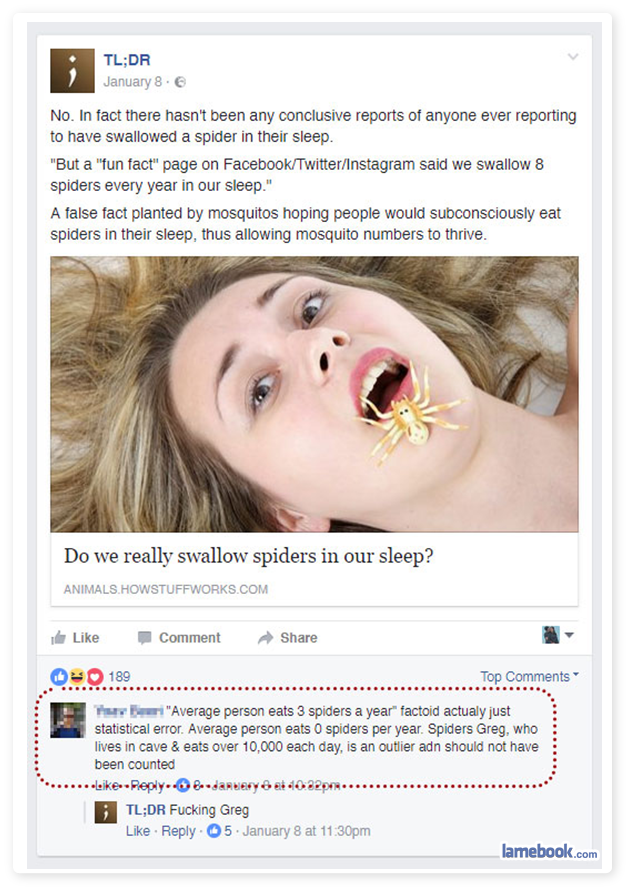Open the January 8 post timestamp

[132, 82]
